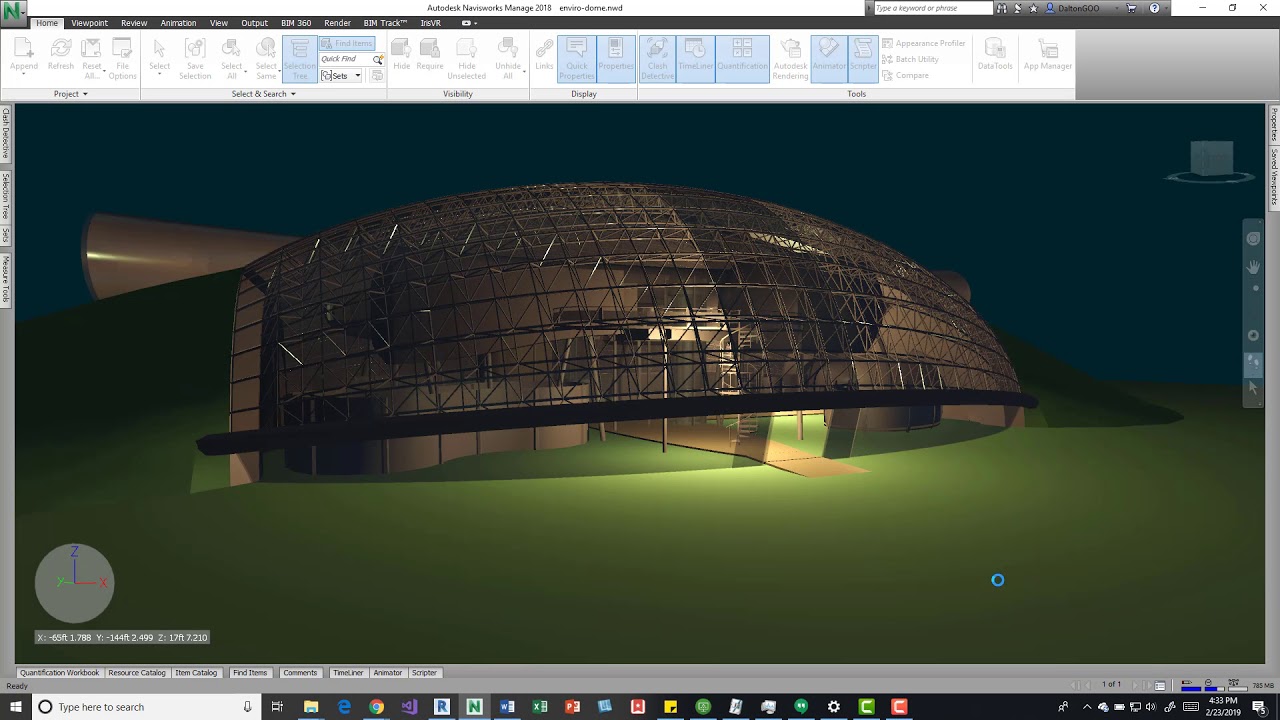The height and width of the screenshot is (720, 1280).
Task: Open the Output ribbon tab
Action: tap(254, 23)
